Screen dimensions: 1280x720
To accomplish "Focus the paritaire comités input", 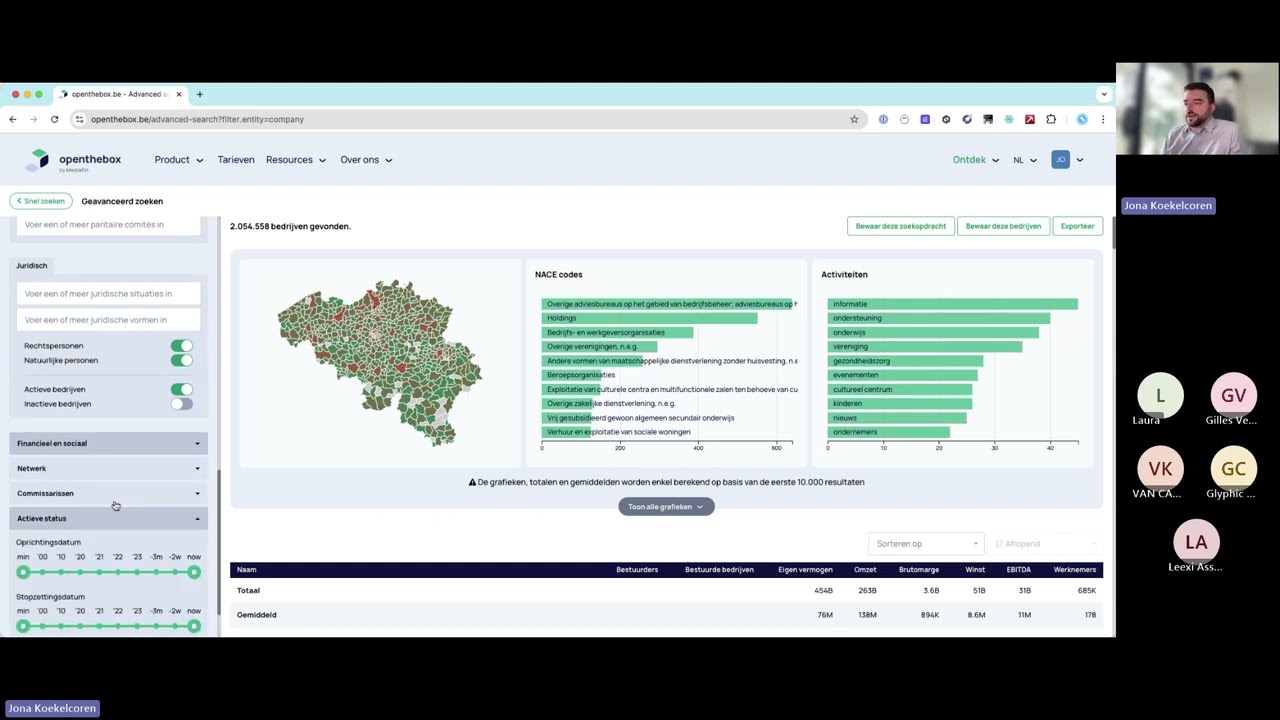I will pos(108,225).
